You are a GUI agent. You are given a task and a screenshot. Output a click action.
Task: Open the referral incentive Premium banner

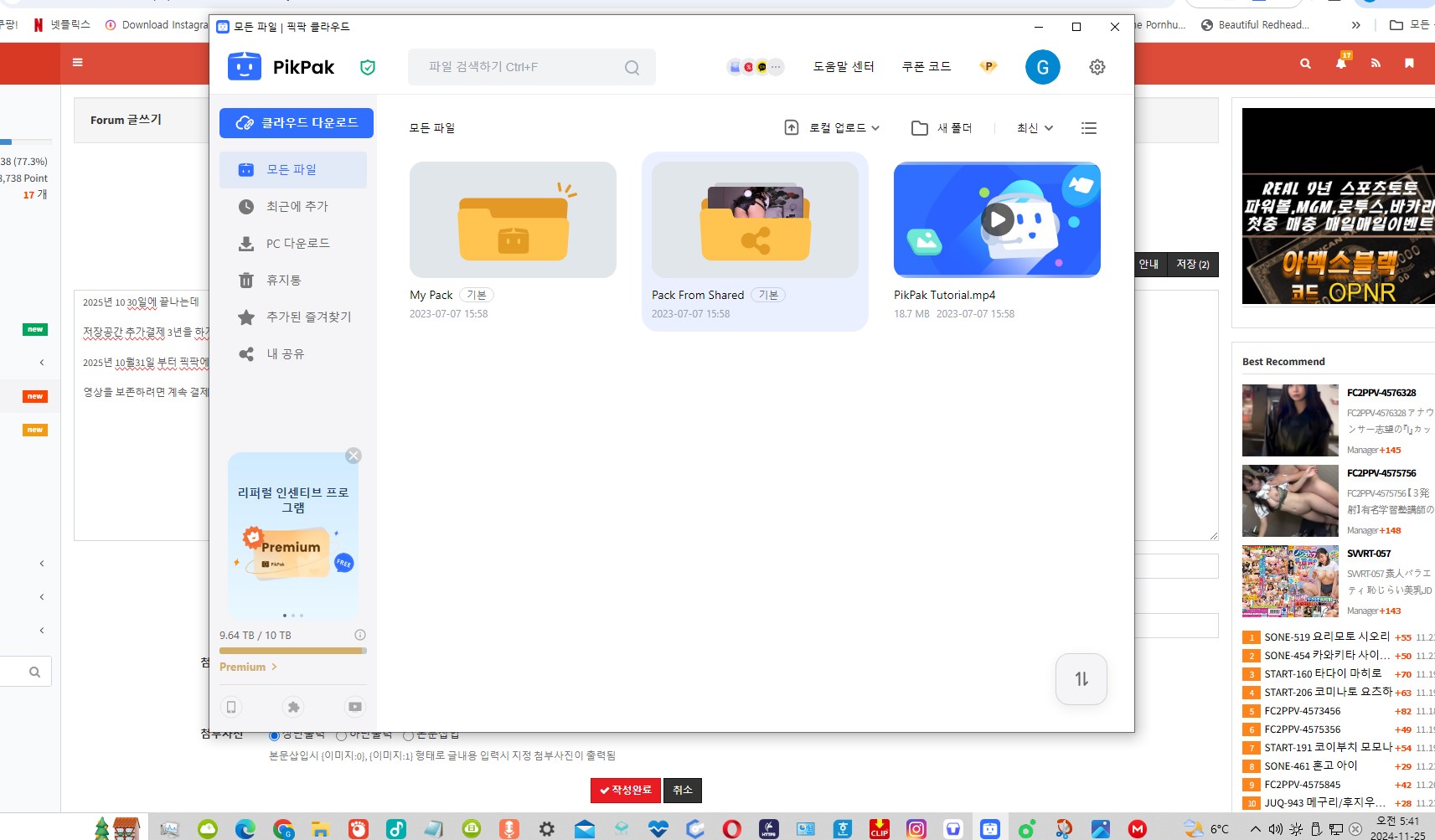pyautogui.click(x=293, y=536)
